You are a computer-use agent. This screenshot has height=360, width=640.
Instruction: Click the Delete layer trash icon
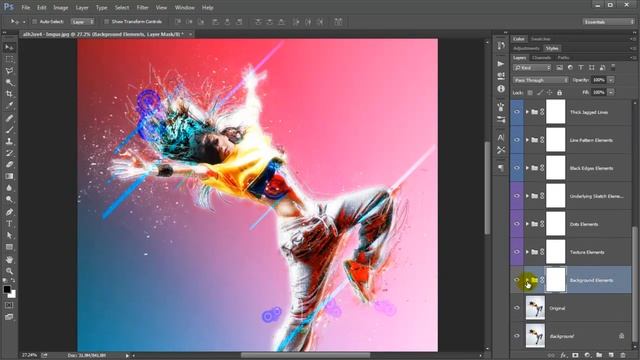(x=623, y=356)
